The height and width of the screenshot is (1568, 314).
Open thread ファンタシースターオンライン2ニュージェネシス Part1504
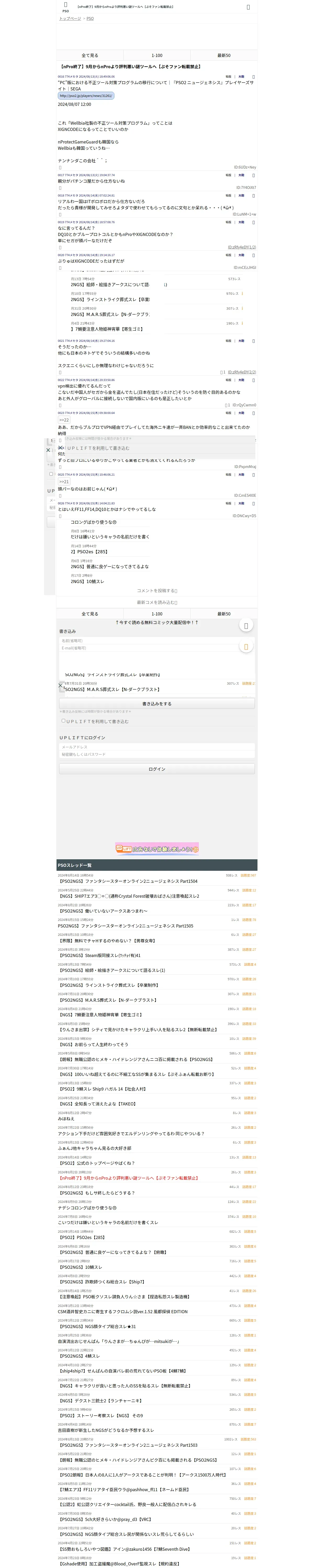click(128, 881)
